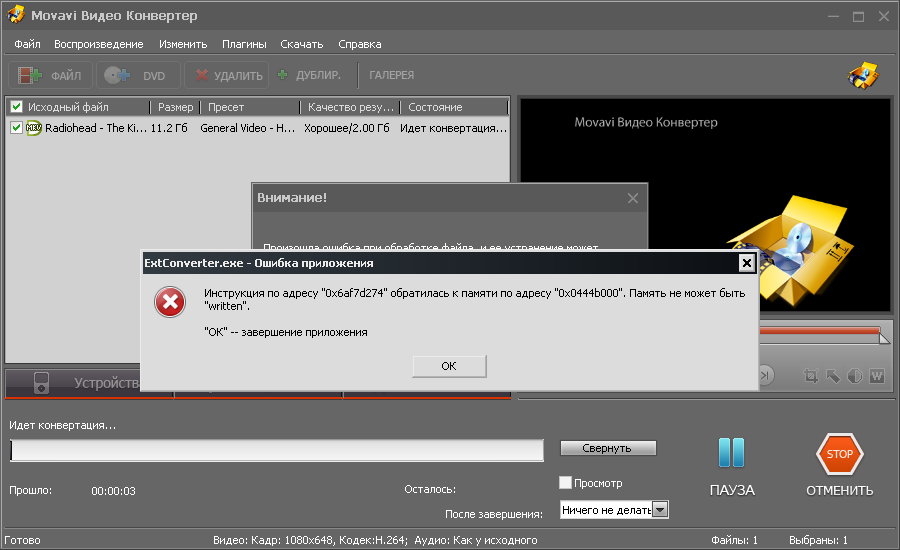
Task: Open the Плагины menu
Action: tap(244, 44)
